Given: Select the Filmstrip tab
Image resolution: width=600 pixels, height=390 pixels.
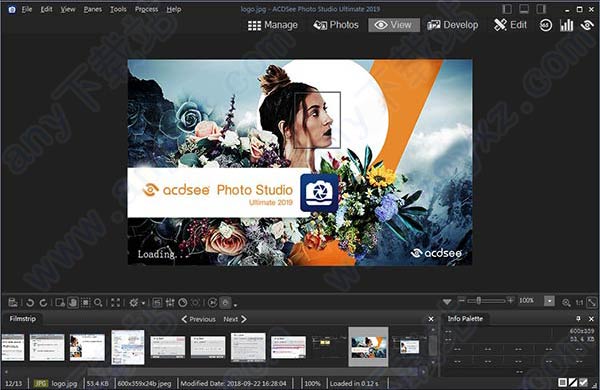Looking at the screenshot, I should (x=23, y=319).
